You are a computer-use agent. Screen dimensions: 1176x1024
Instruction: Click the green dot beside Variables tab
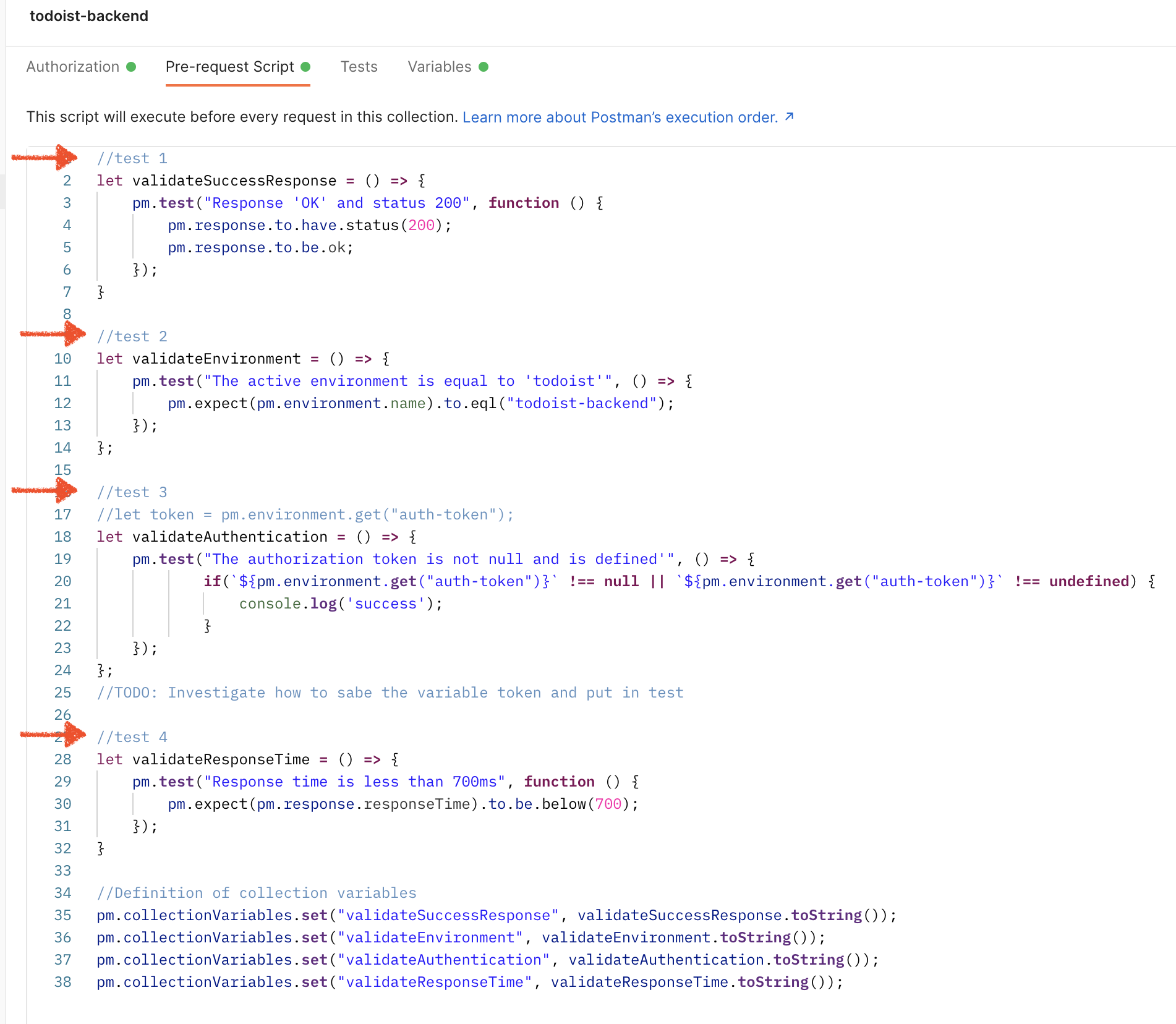[x=484, y=67]
